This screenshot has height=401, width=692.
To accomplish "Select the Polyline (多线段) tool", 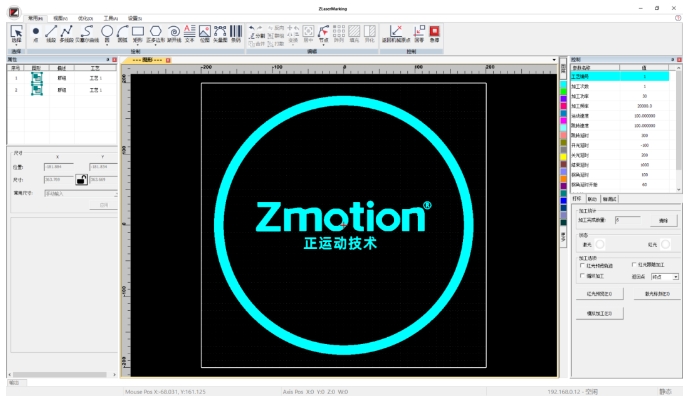I will 67,34.
